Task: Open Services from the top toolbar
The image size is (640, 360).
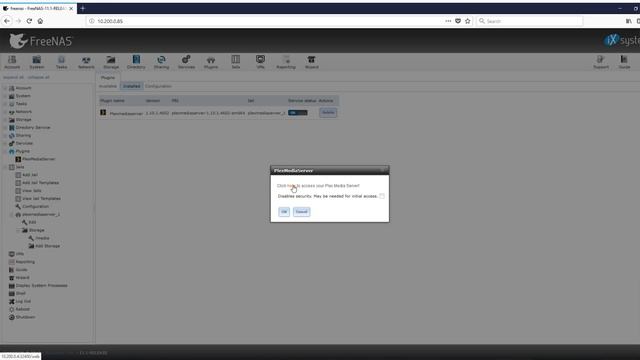Action: click(186, 62)
